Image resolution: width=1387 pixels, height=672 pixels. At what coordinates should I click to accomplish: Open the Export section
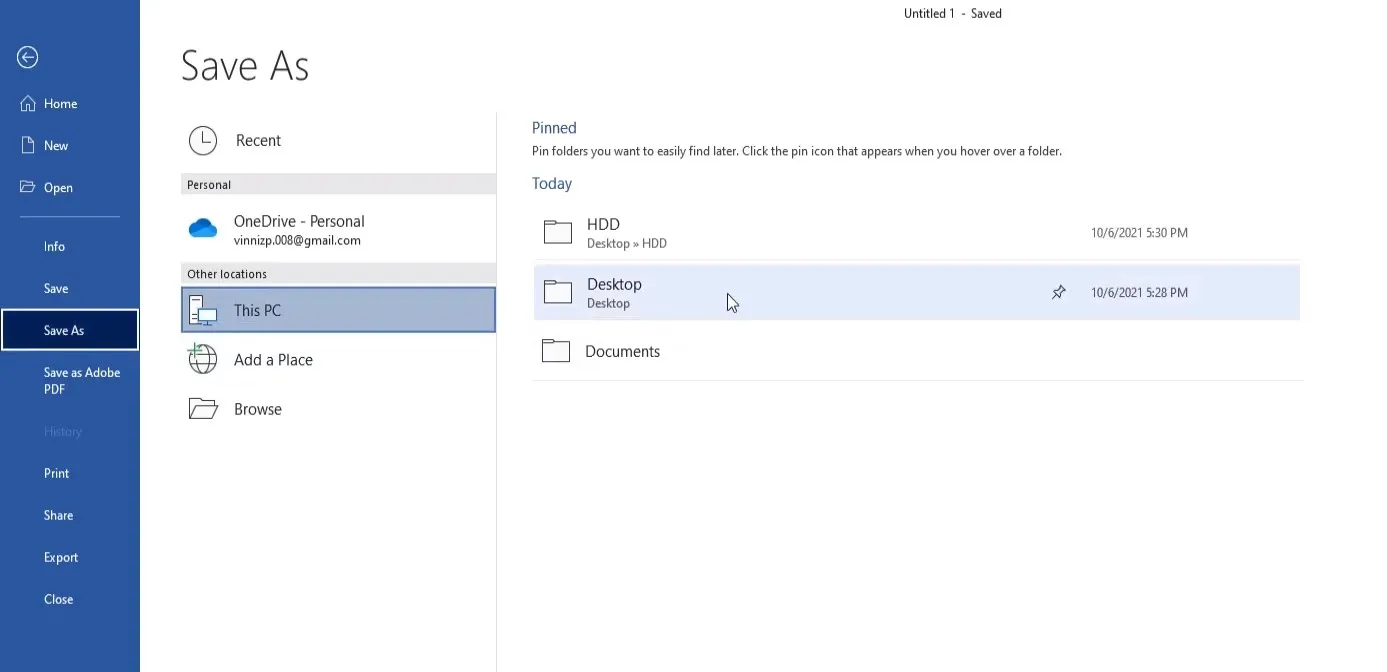61,557
